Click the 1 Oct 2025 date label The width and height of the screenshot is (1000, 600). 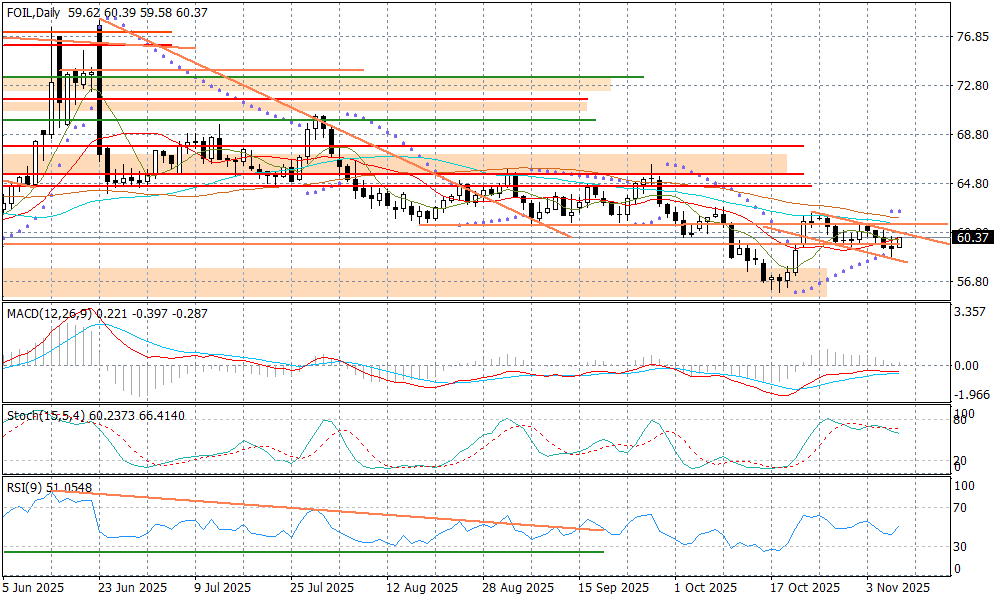click(705, 587)
